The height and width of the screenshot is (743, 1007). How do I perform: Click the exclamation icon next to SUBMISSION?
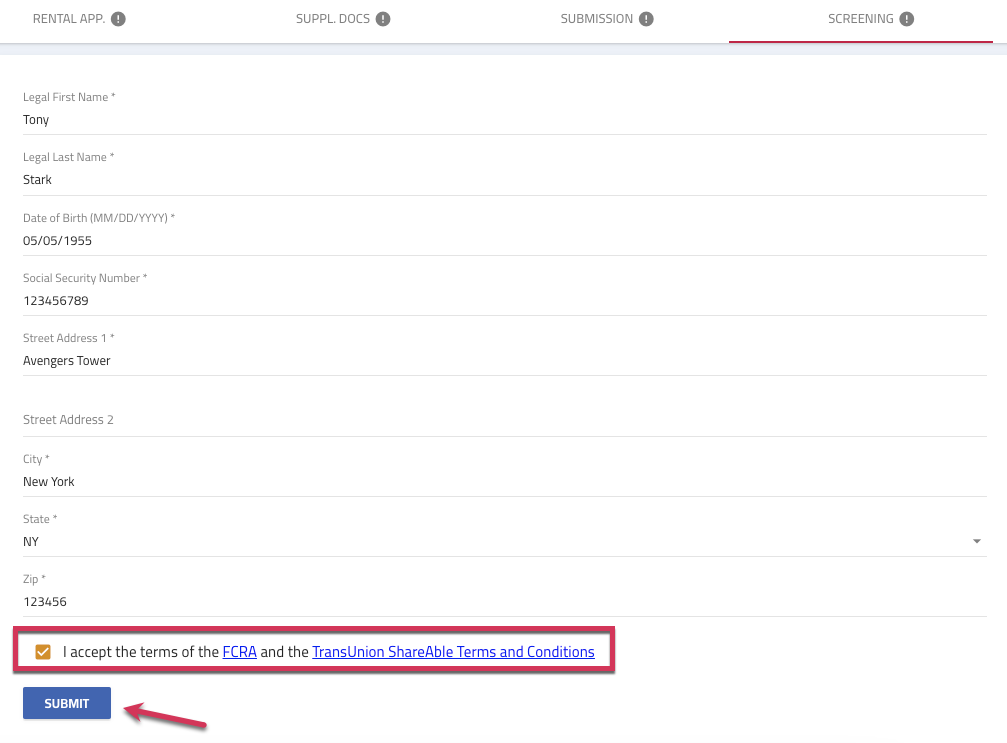646,19
